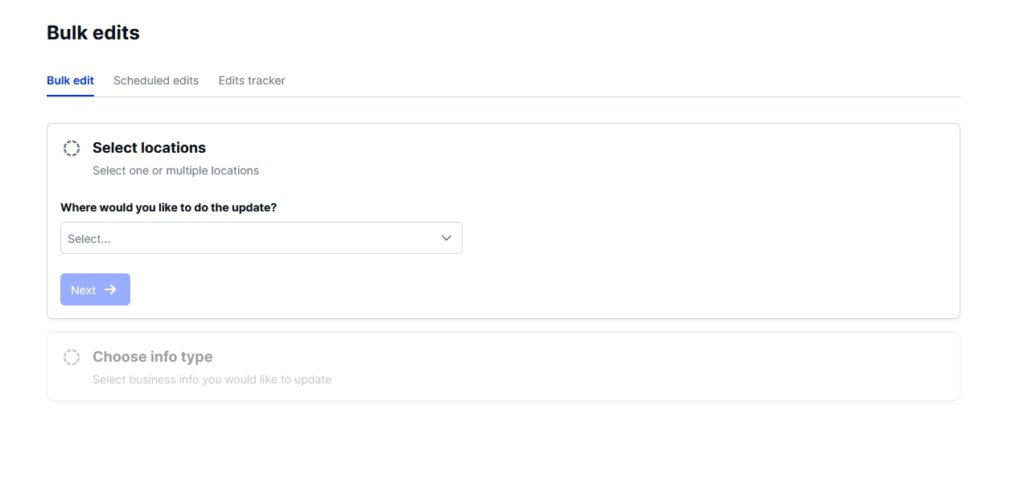Open the location dropdown field
The width and height of the screenshot is (1024, 504).
tap(261, 238)
